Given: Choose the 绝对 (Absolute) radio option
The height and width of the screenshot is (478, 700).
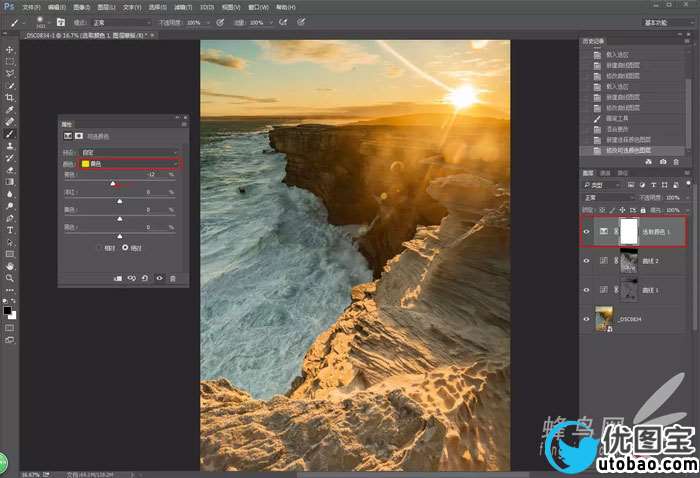Looking at the screenshot, I should [125, 246].
